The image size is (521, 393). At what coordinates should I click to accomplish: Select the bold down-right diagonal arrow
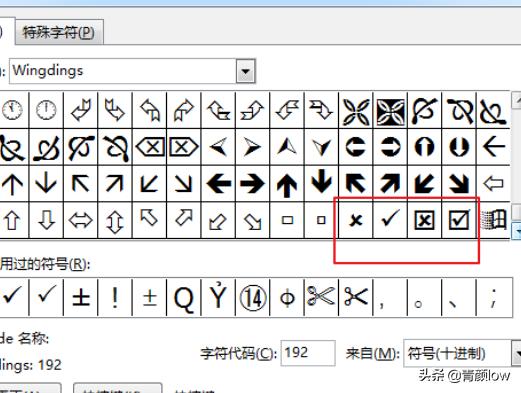click(x=459, y=183)
